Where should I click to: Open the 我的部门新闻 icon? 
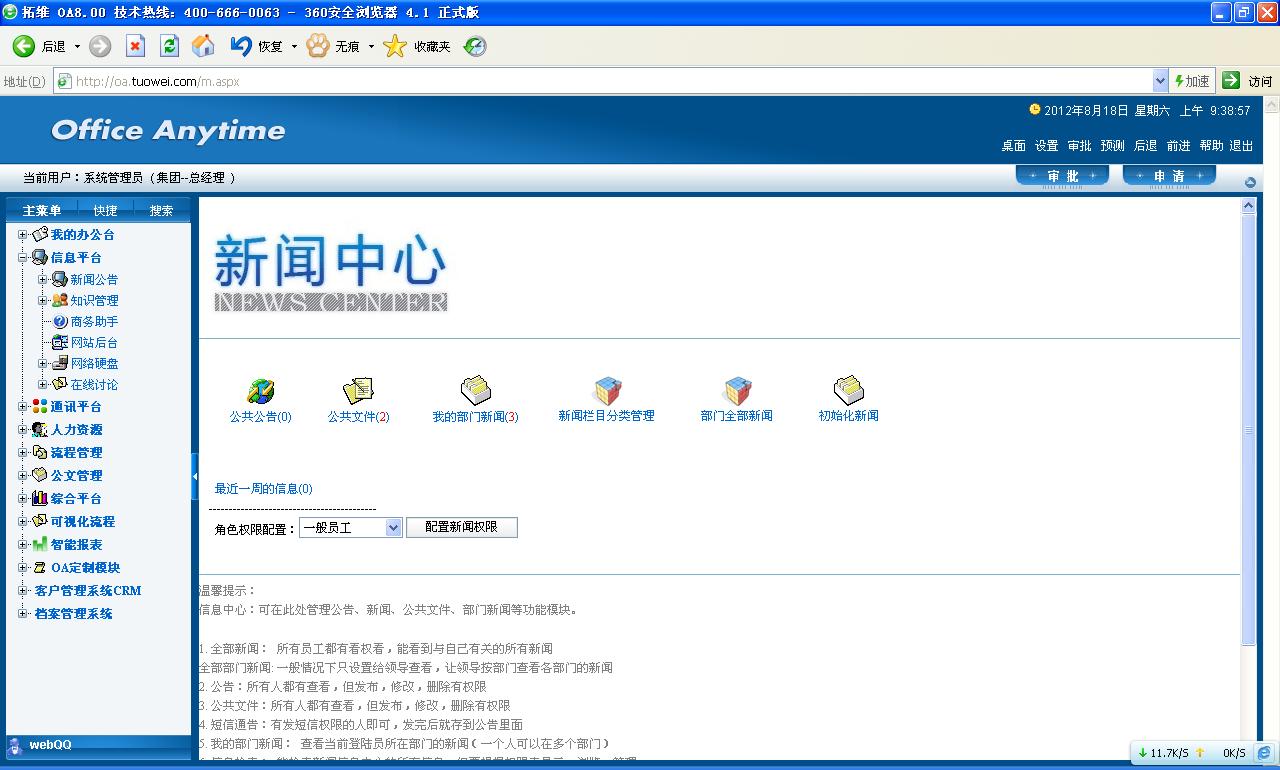(475, 391)
